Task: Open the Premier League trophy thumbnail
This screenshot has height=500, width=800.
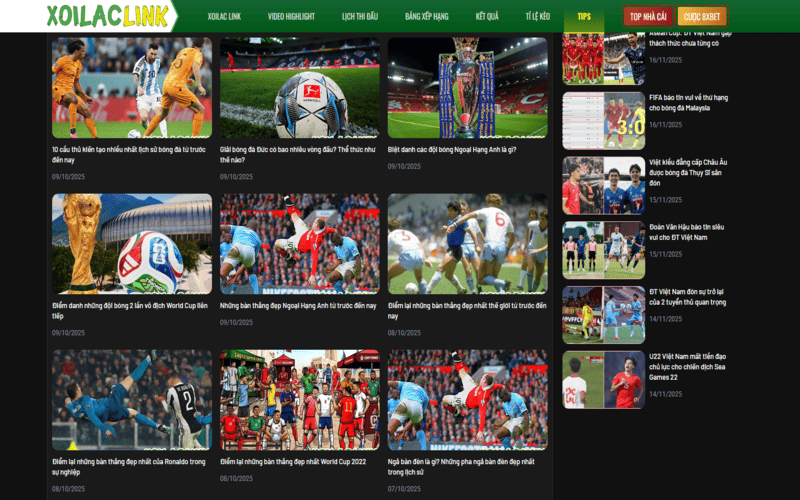Action: 467,88
